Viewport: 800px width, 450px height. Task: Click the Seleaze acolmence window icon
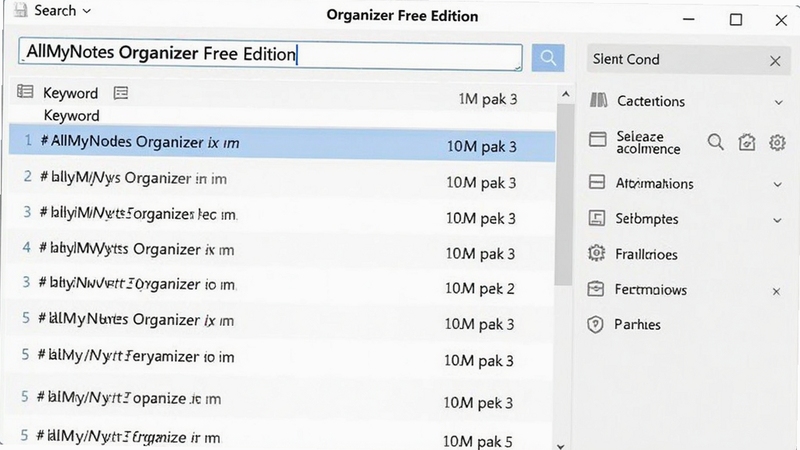597,139
